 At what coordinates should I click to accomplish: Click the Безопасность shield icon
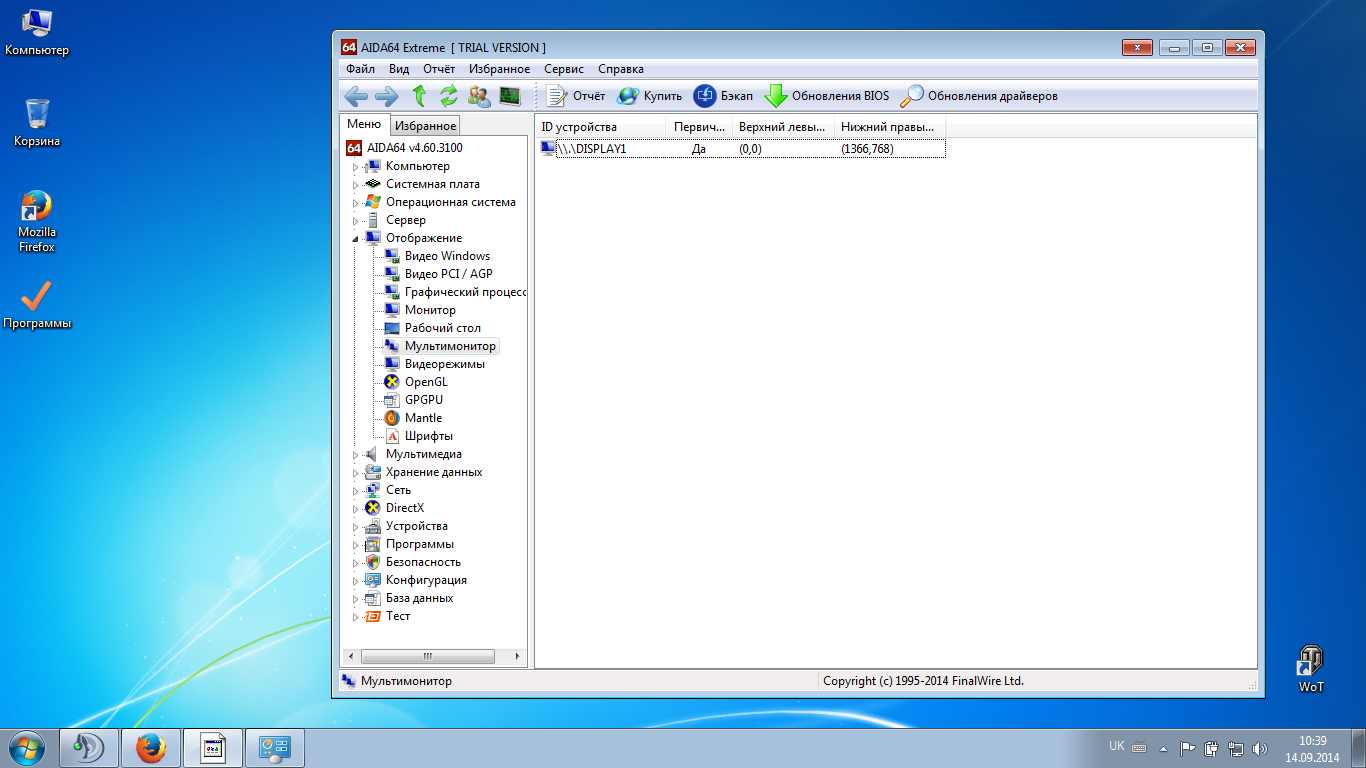click(373, 562)
